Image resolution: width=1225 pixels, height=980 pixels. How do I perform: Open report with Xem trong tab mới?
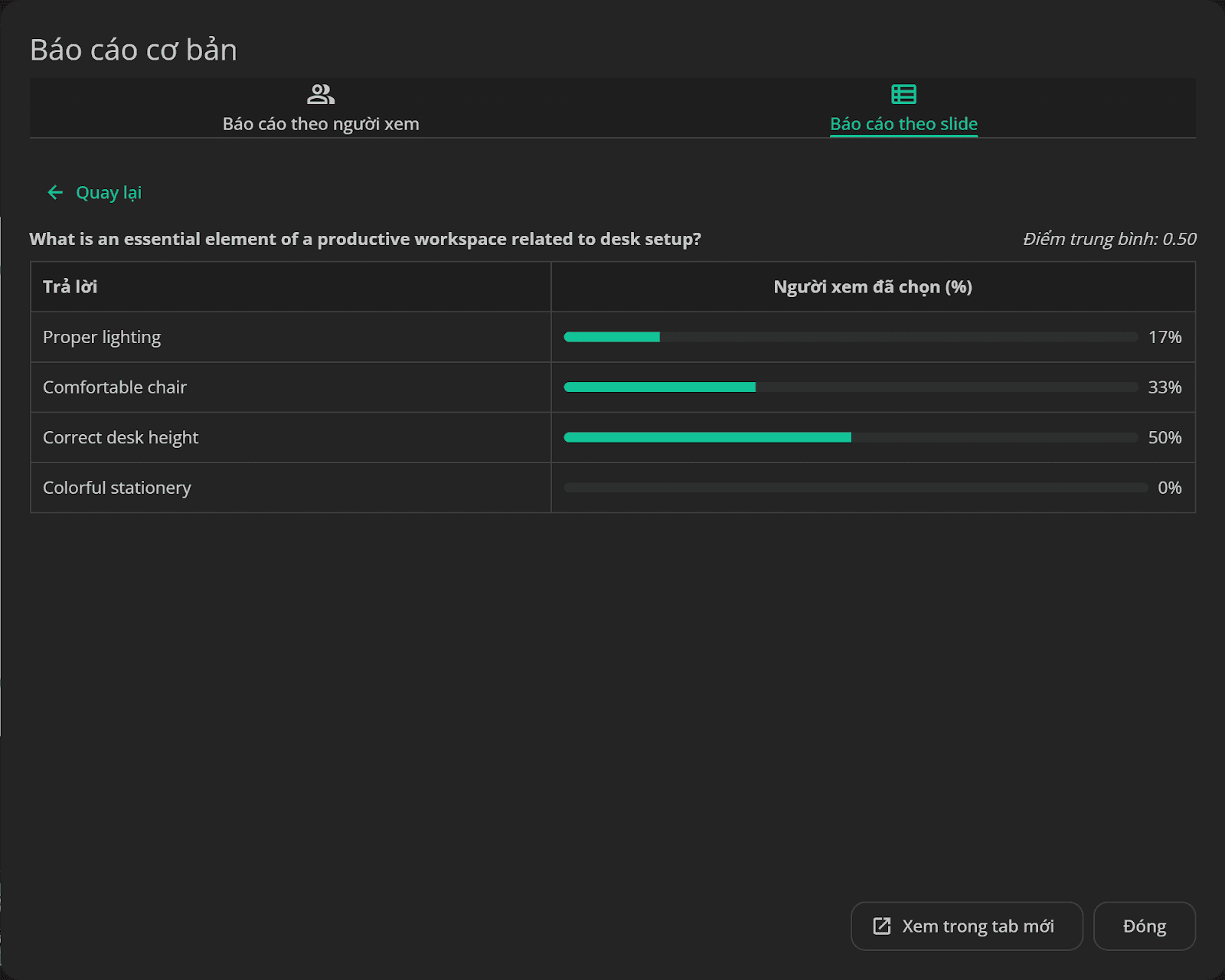tap(966, 926)
